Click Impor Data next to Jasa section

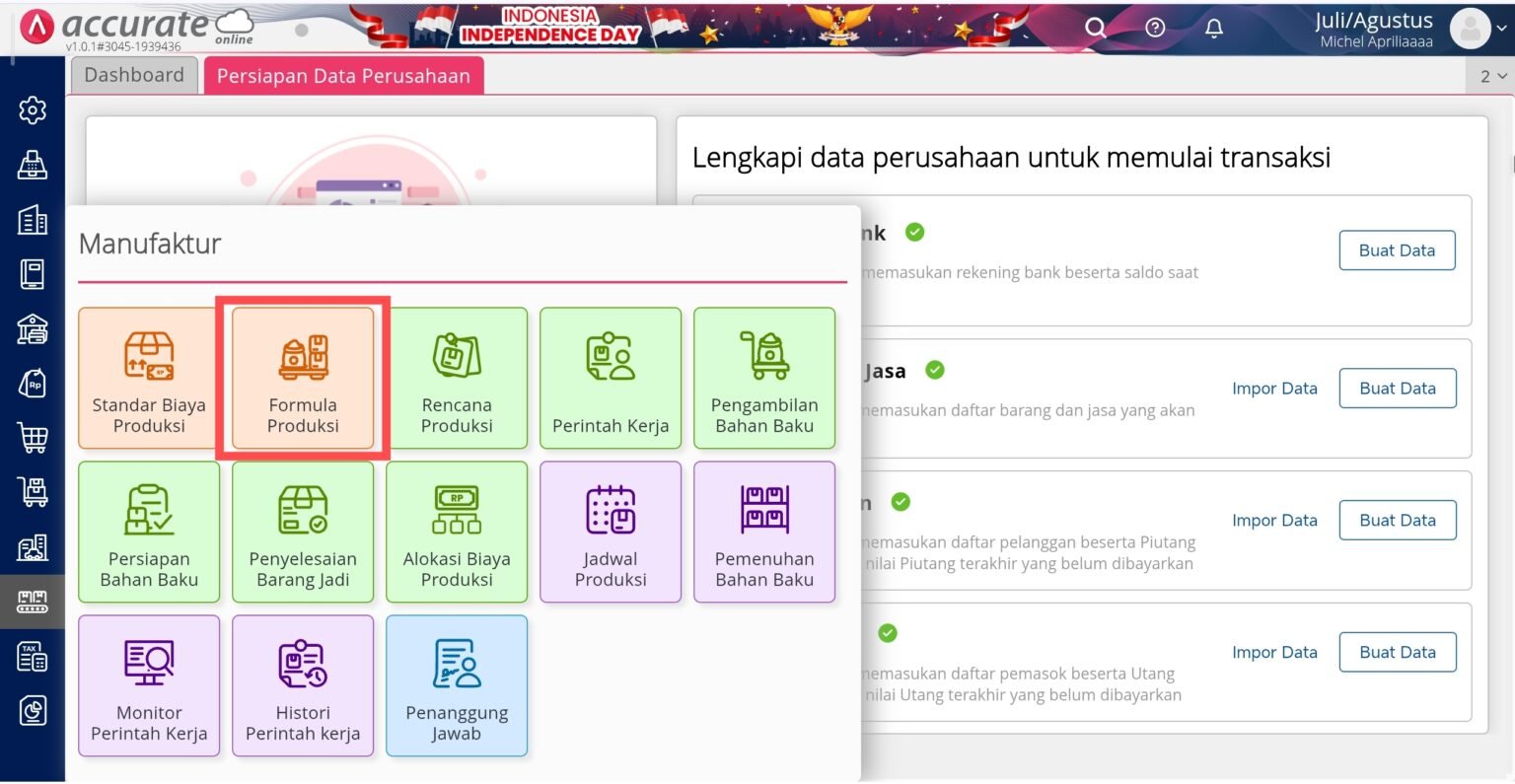[x=1274, y=389]
